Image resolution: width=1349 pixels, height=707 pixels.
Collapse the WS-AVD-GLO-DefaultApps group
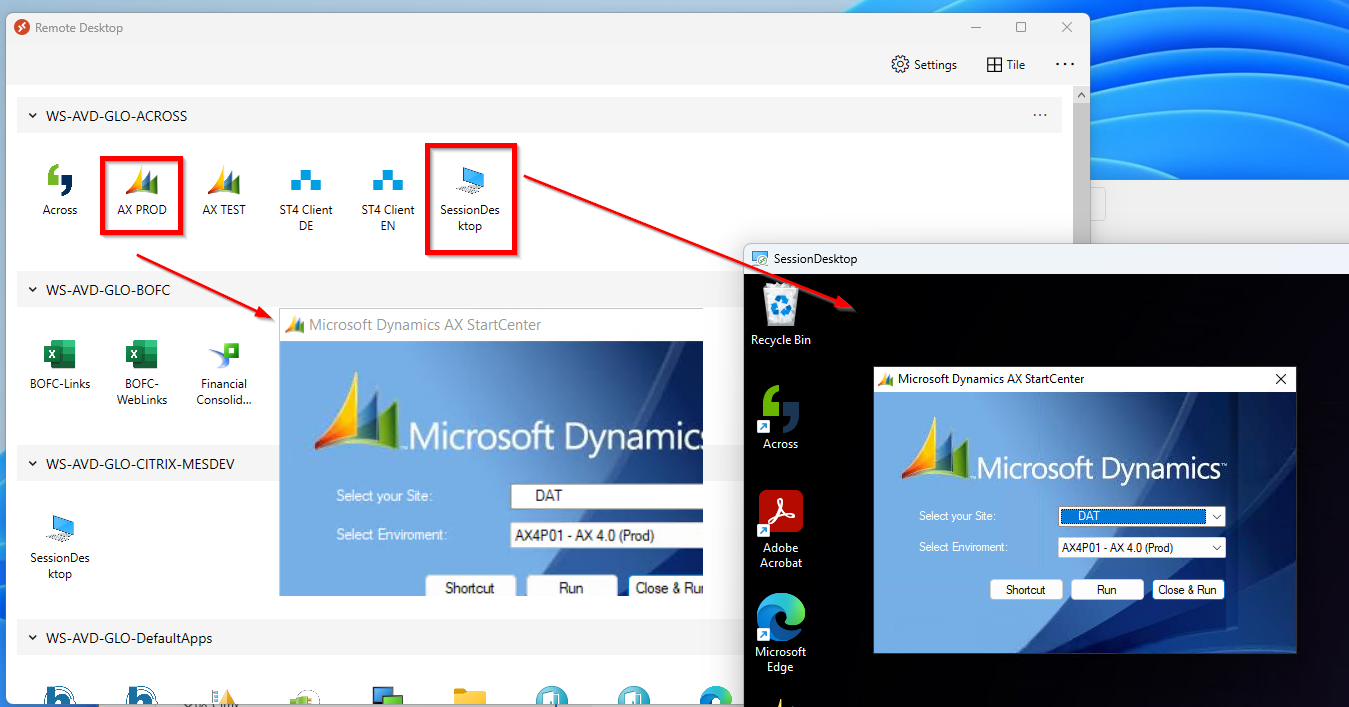pos(32,638)
